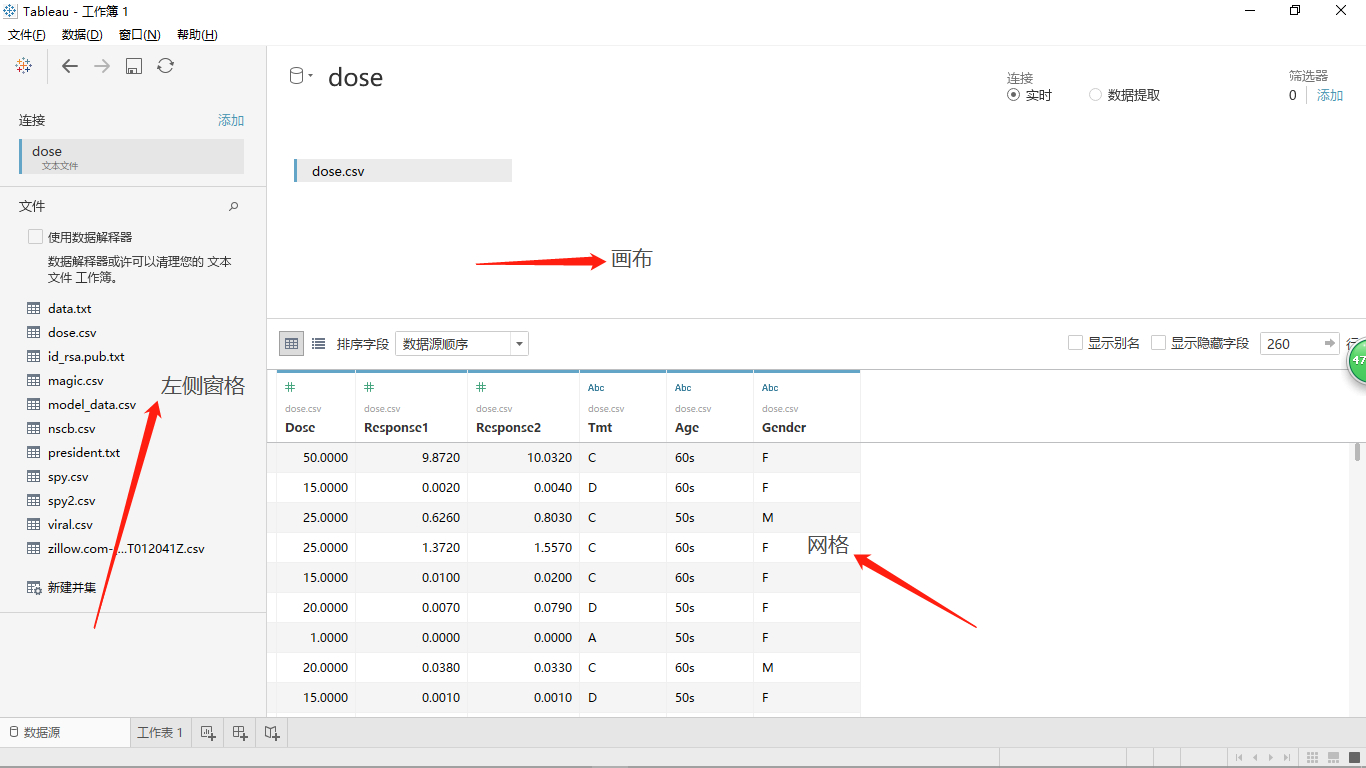Switch to metadata view using the list icon
Viewport: 1366px width, 768px height.
(x=318, y=343)
